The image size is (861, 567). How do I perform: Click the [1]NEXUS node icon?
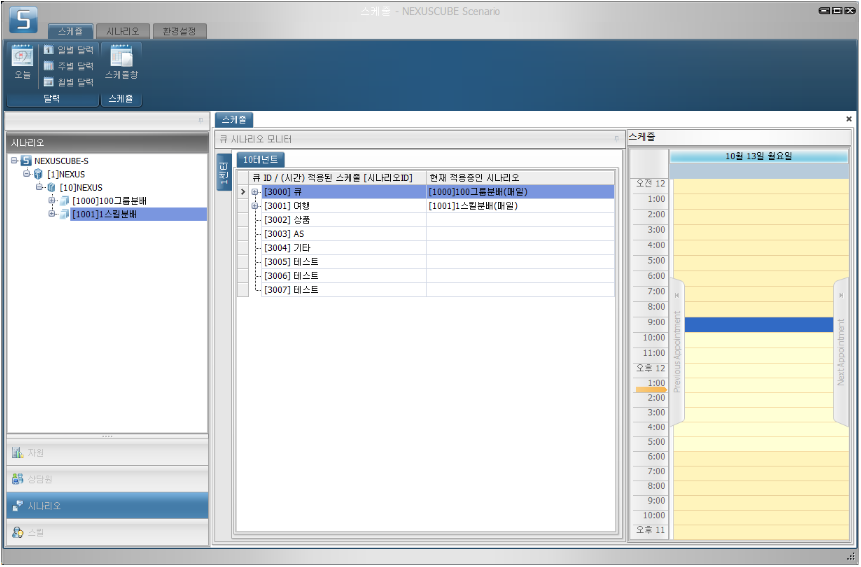click(38, 174)
